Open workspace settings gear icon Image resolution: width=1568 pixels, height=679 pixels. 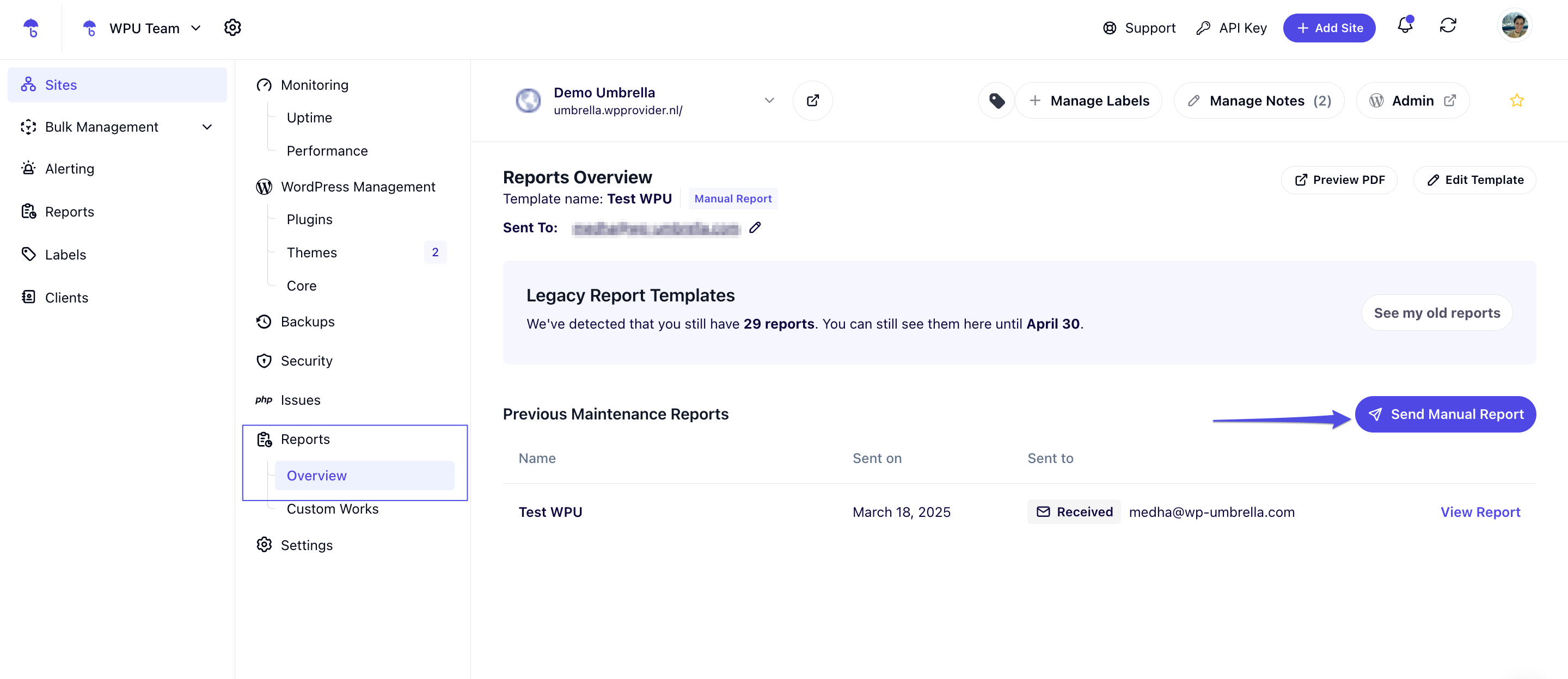click(232, 28)
